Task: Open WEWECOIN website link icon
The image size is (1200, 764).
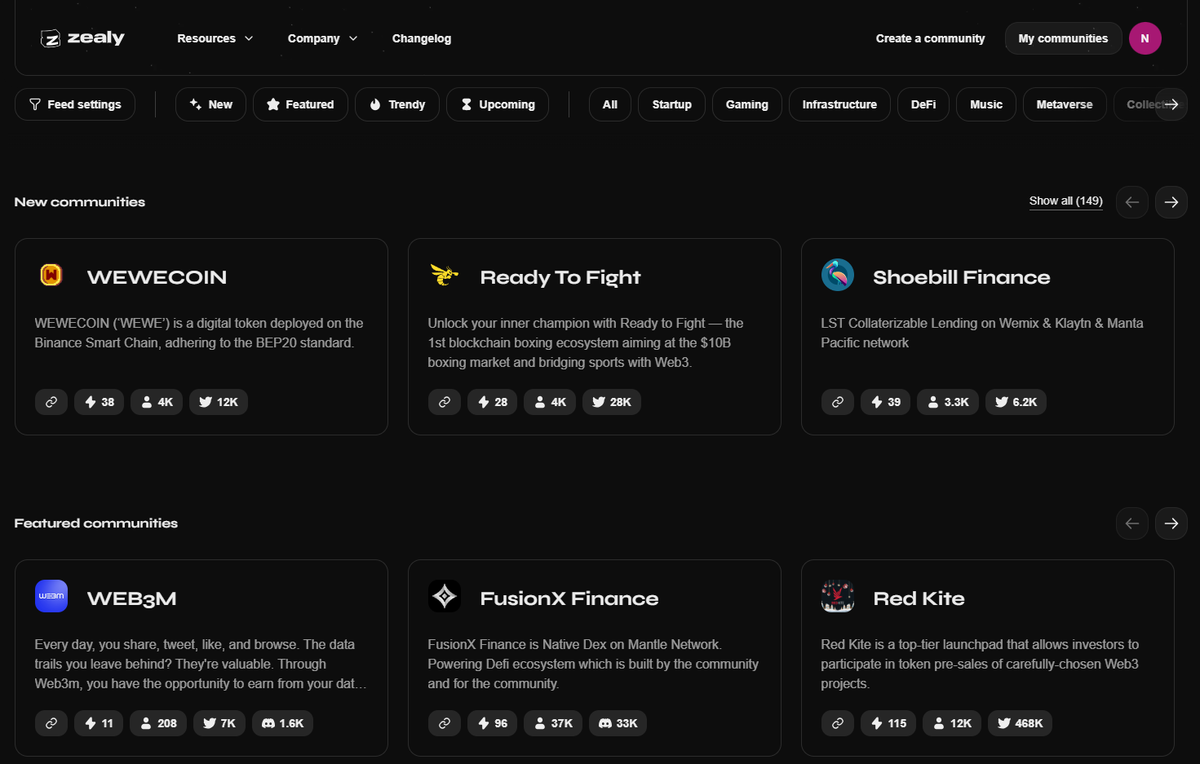Action: pos(51,402)
